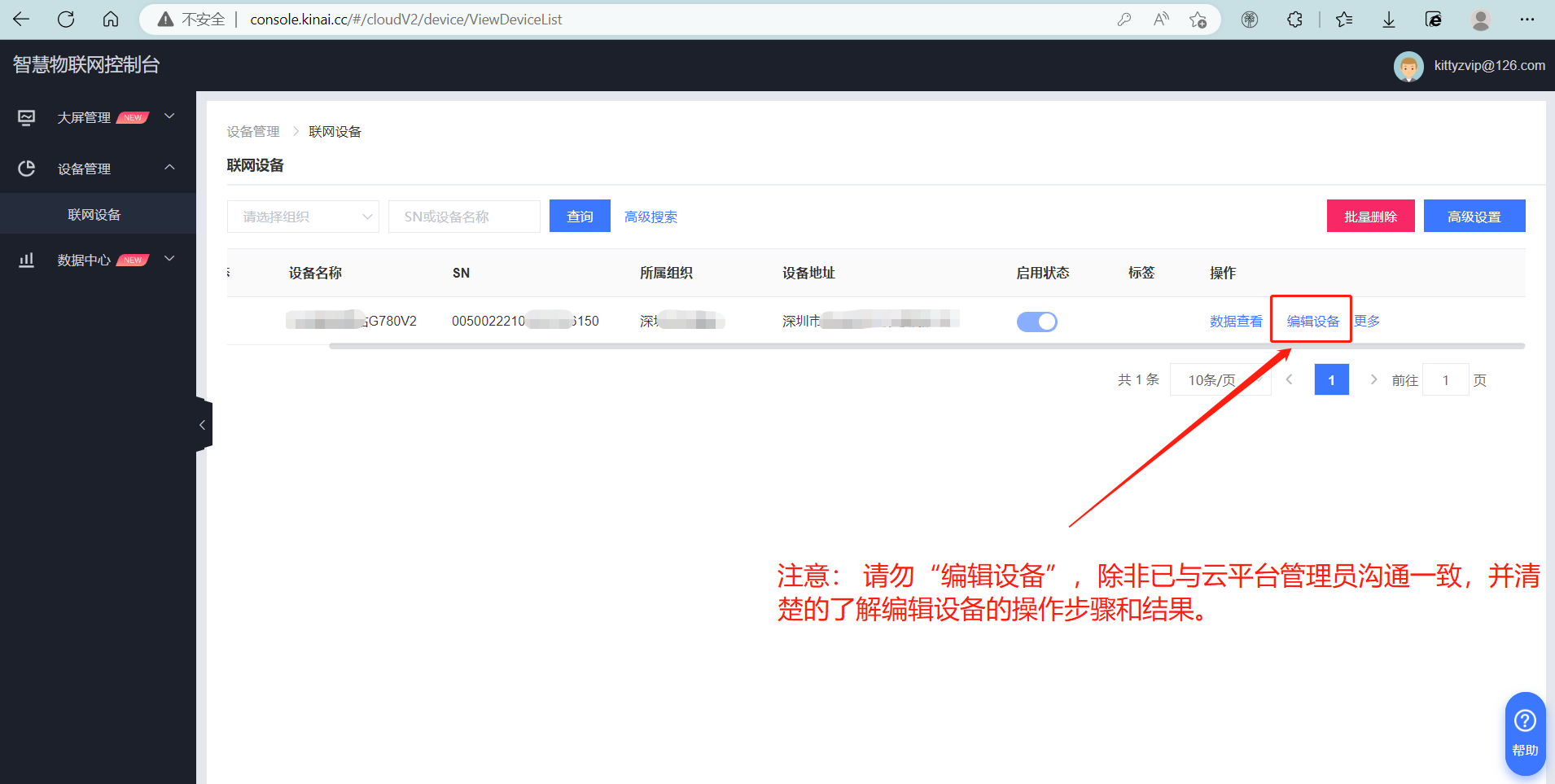Screen dimensions: 1555x784
Task: Expand the 大屏管理 menu chevron
Action: [169, 116]
